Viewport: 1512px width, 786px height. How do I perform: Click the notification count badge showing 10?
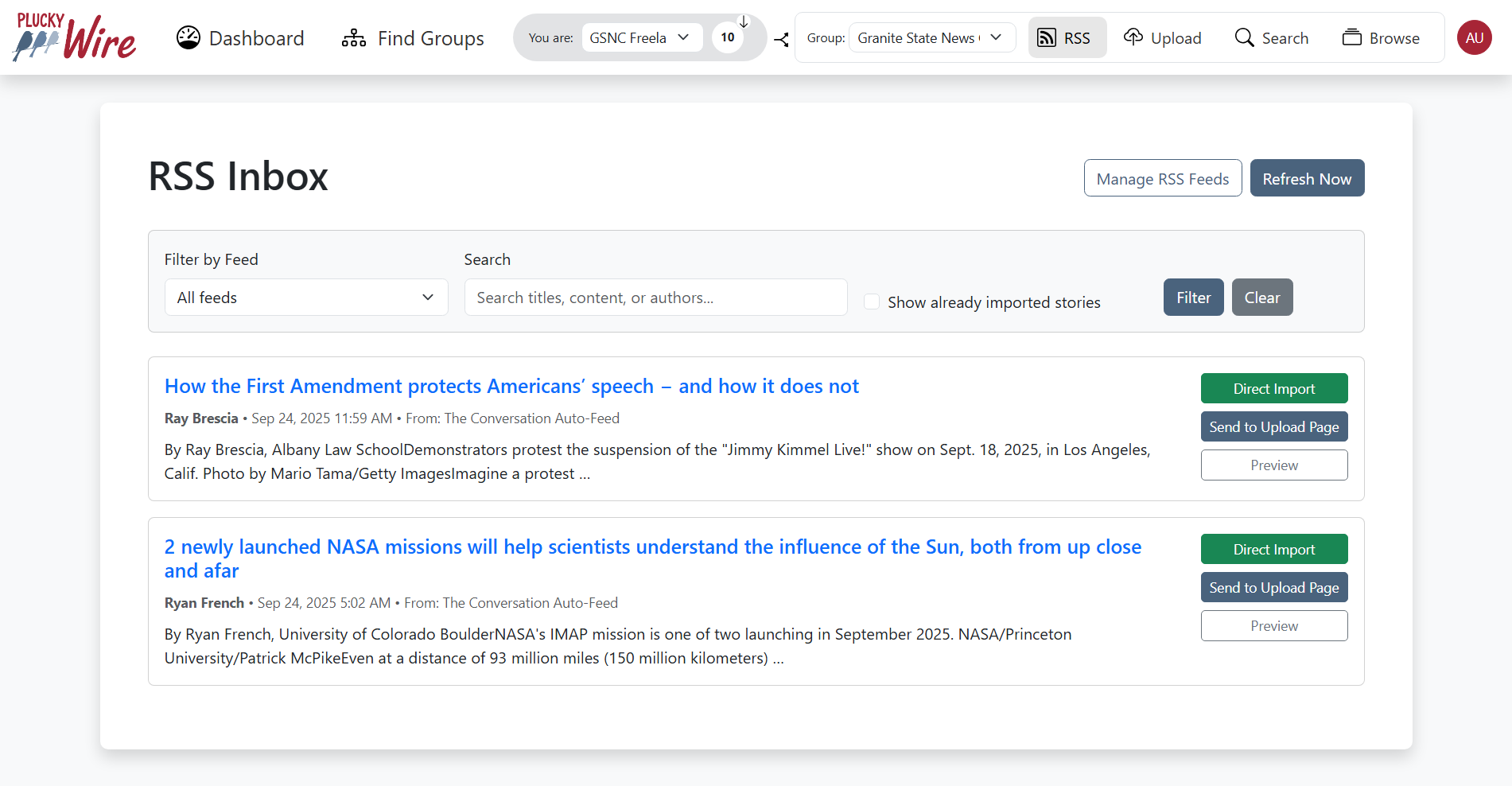point(727,37)
